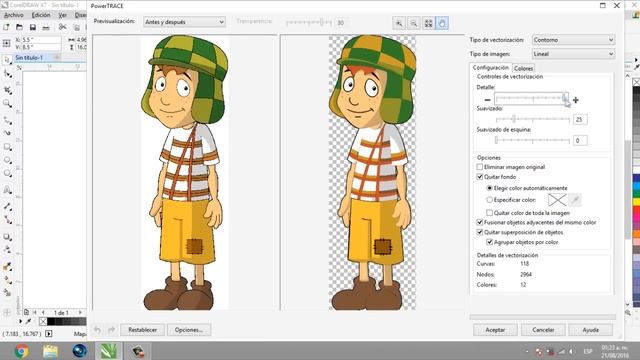Select the Shape tool in CorelDRAW toolbox
Screen dimensions: 640x360
[7, 74]
